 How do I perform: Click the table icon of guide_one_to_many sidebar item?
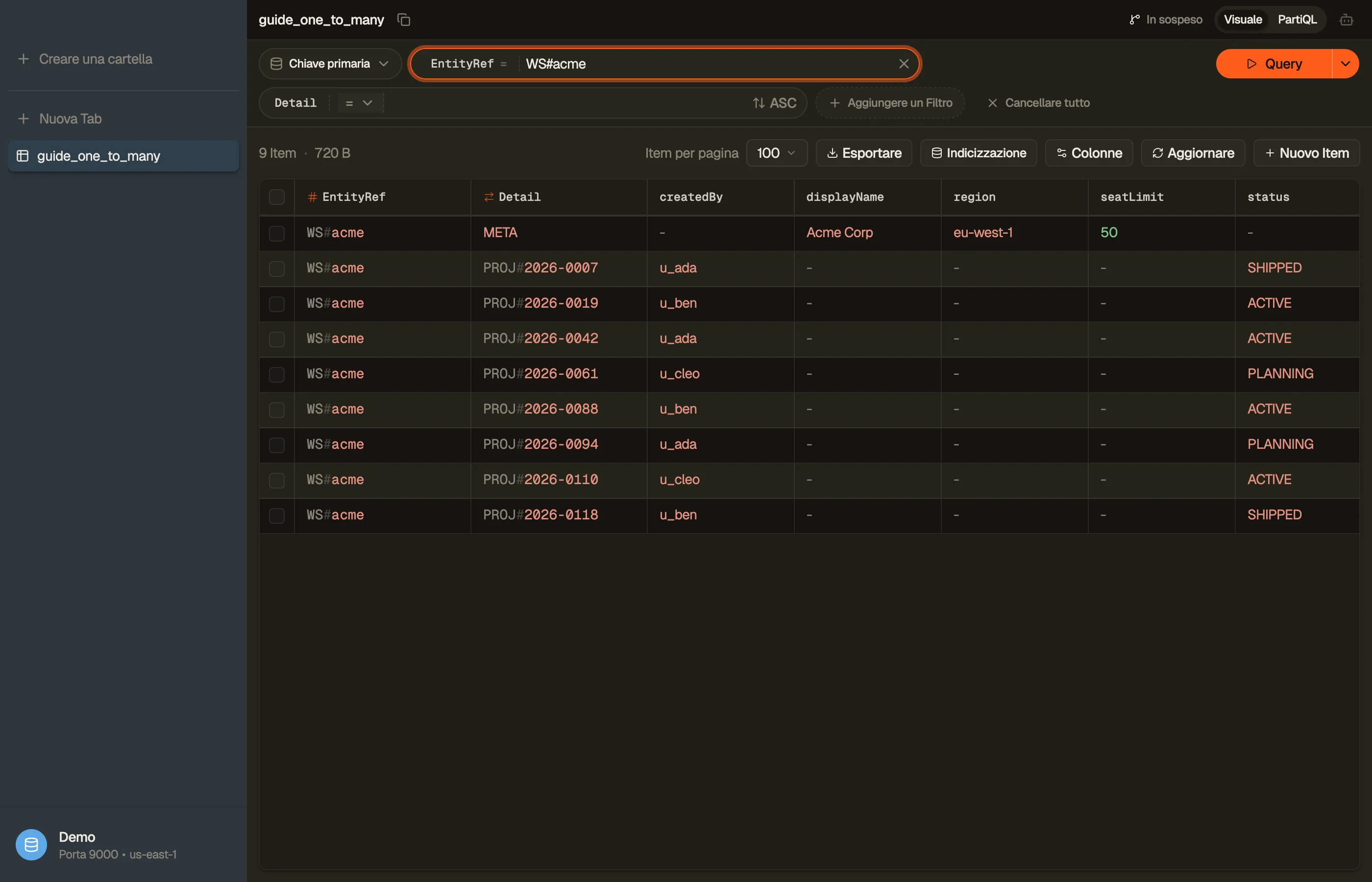click(x=23, y=156)
